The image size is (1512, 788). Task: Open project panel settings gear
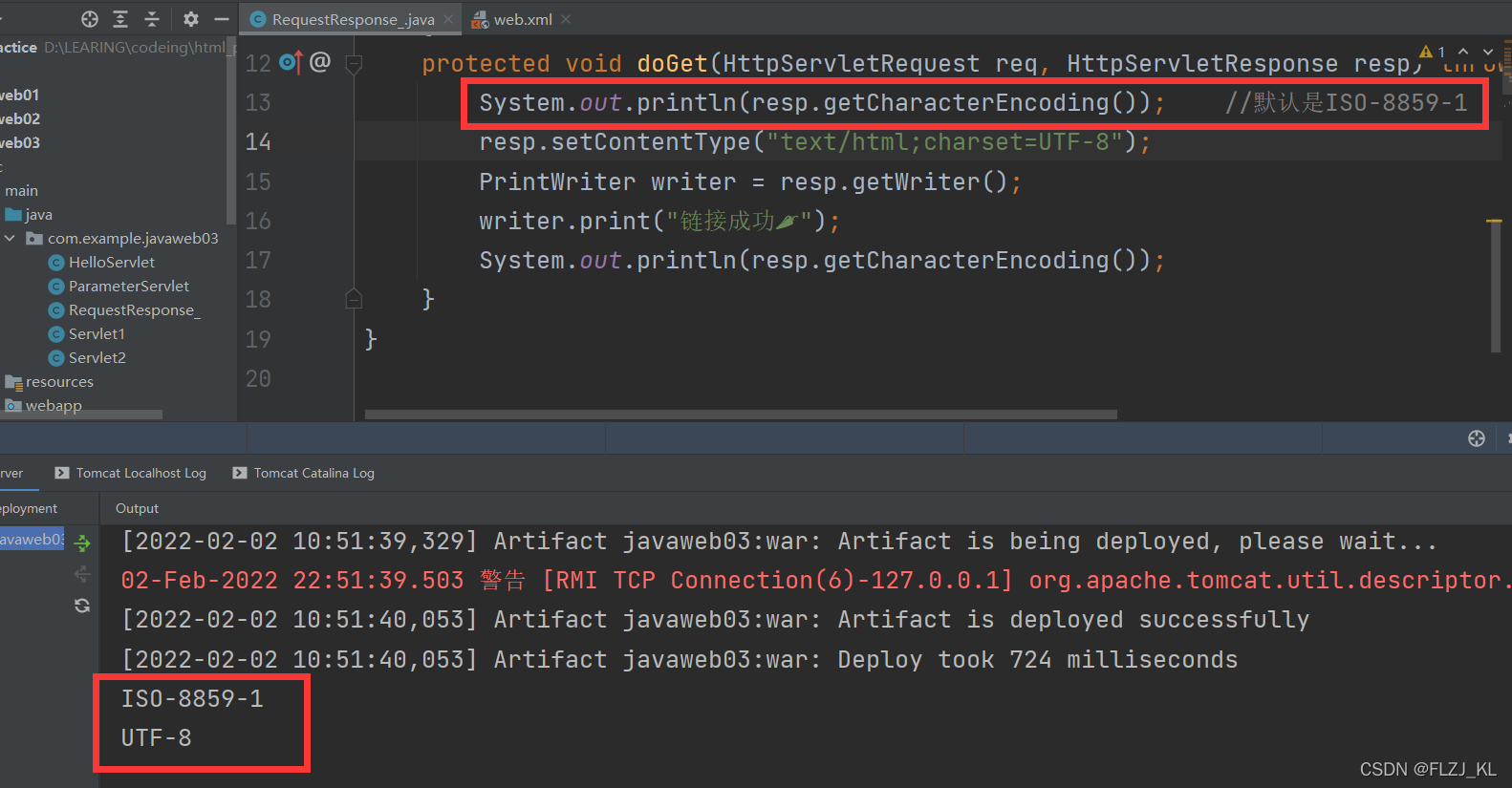(191, 19)
